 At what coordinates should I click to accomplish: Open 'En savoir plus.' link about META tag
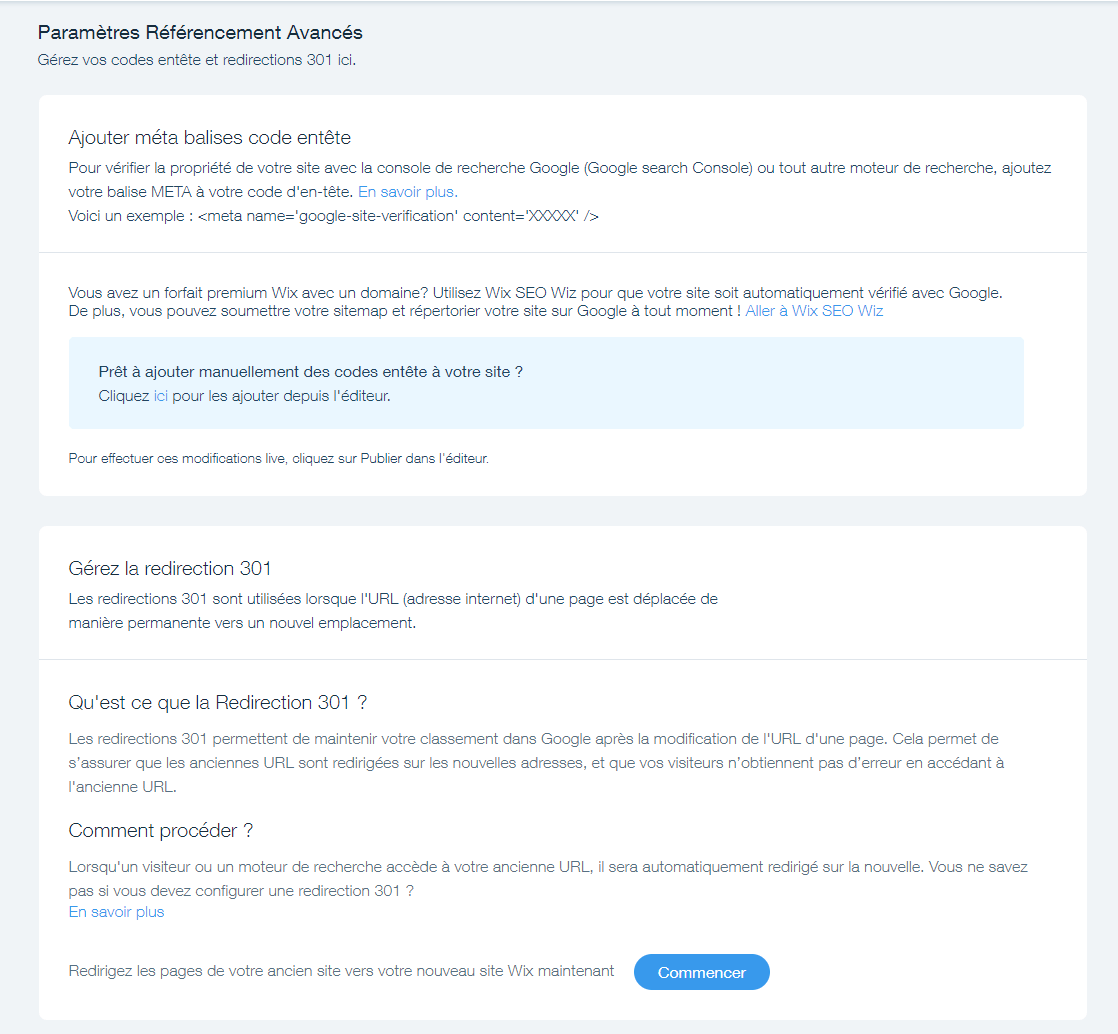point(408,192)
